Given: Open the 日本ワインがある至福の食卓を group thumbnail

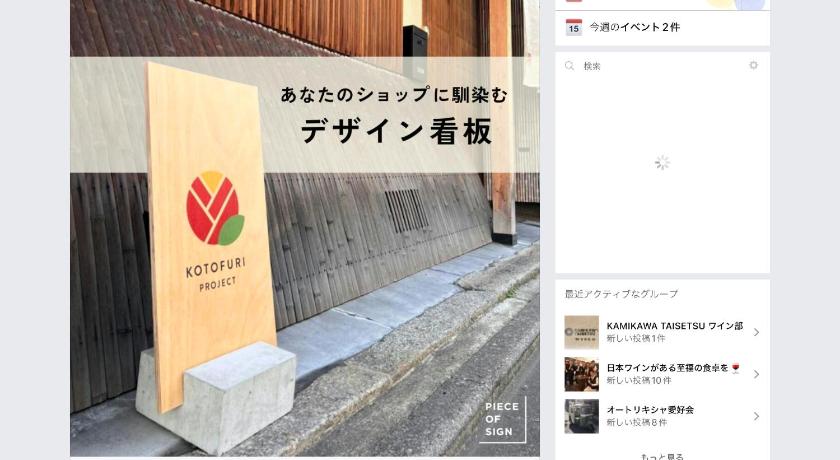Looking at the screenshot, I should coord(581,374).
